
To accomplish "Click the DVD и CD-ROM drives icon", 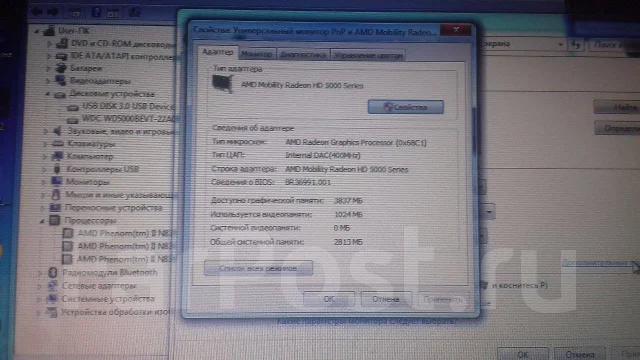I will [x=62, y=43].
